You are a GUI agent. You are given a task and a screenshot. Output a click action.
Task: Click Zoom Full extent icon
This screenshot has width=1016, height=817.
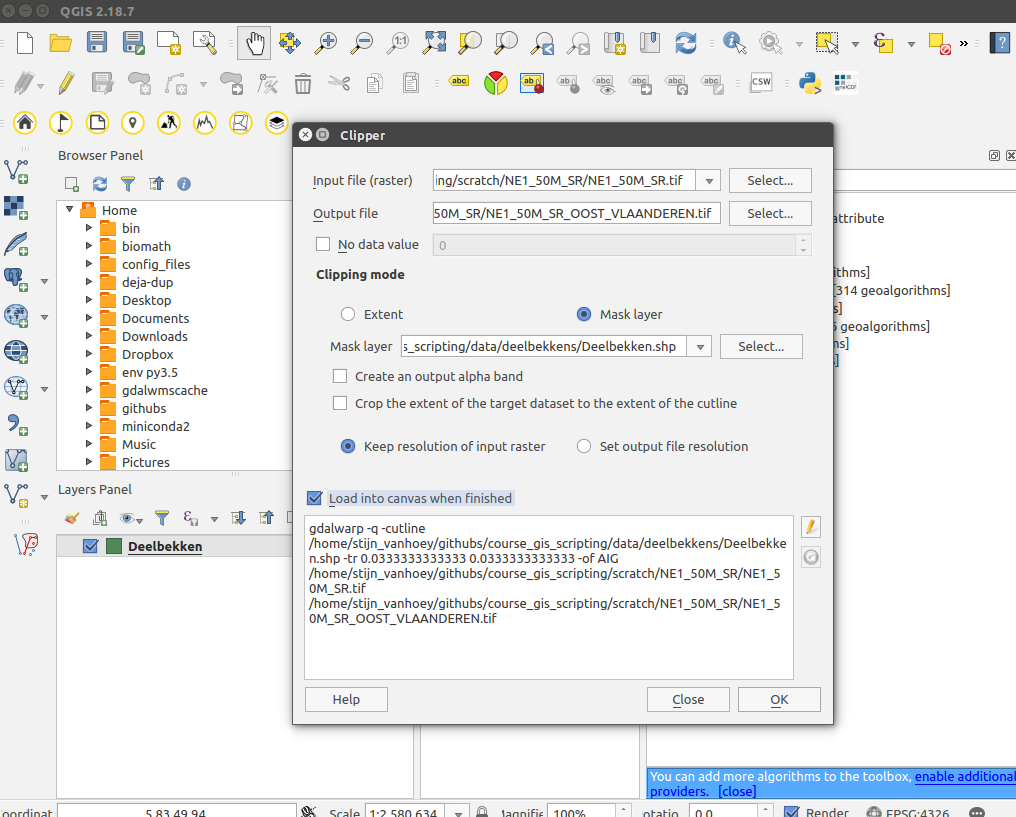[x=434, y=43]
